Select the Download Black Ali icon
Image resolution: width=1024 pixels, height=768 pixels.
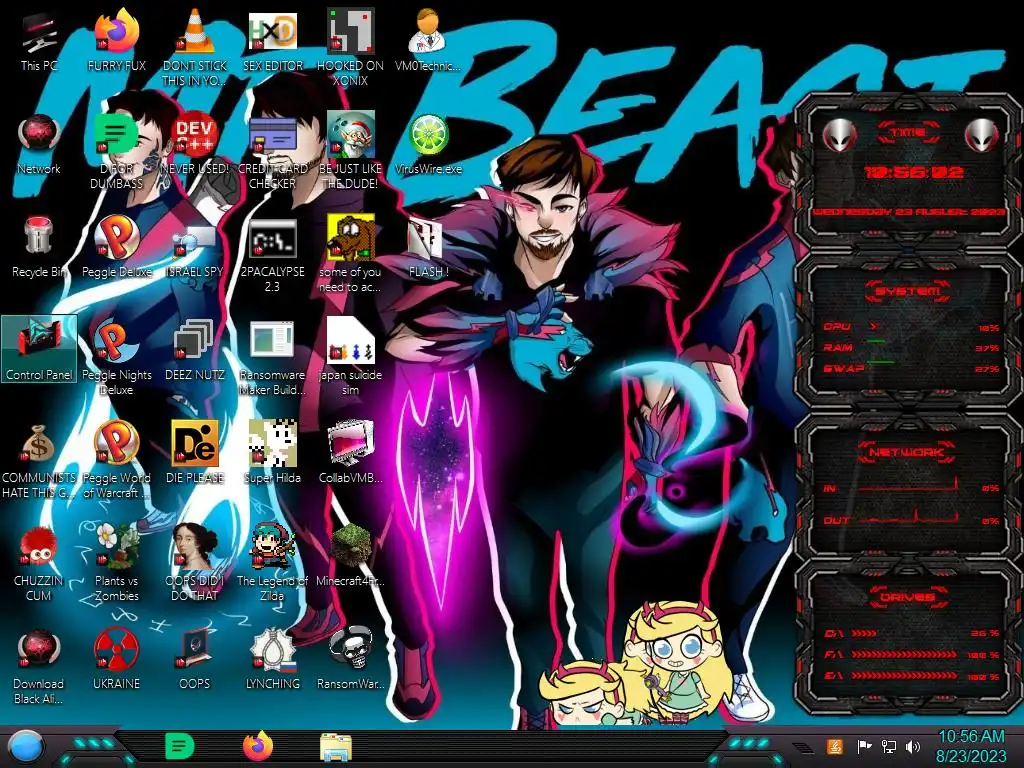[x=39, y=667]
